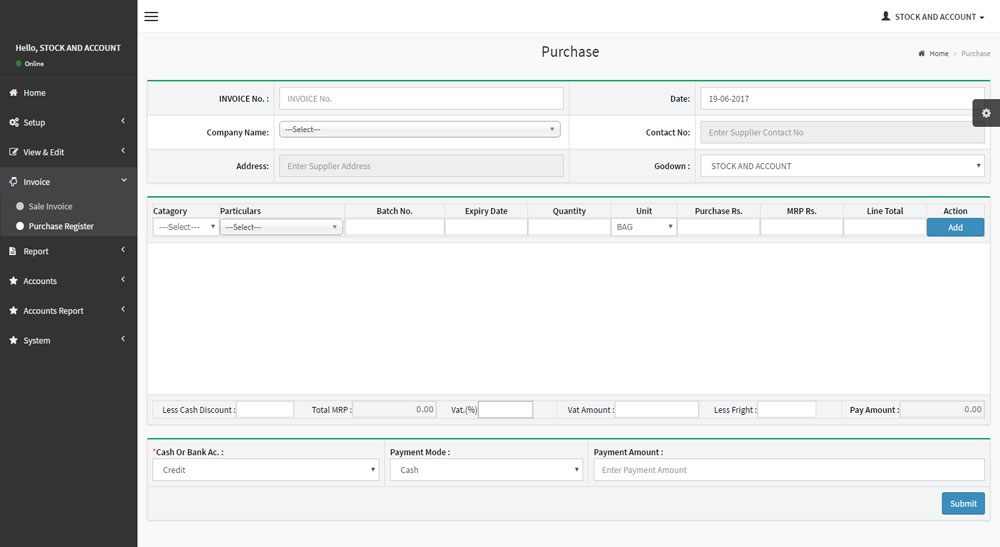Open the Particulars select dropdown

(x=281, y=227)
